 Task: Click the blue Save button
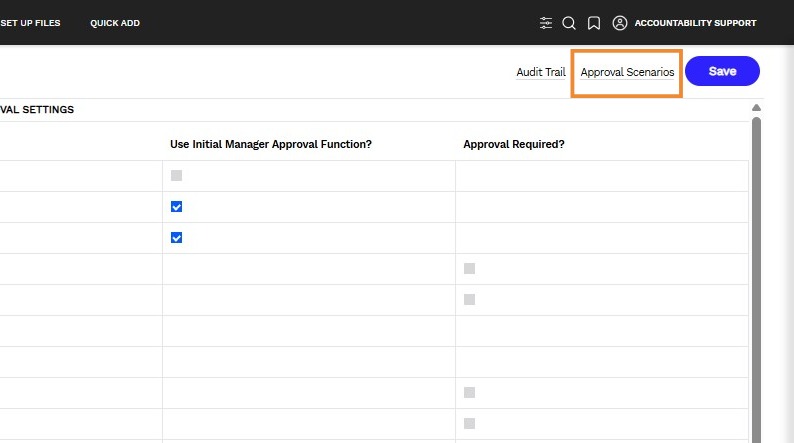(722, 71)
